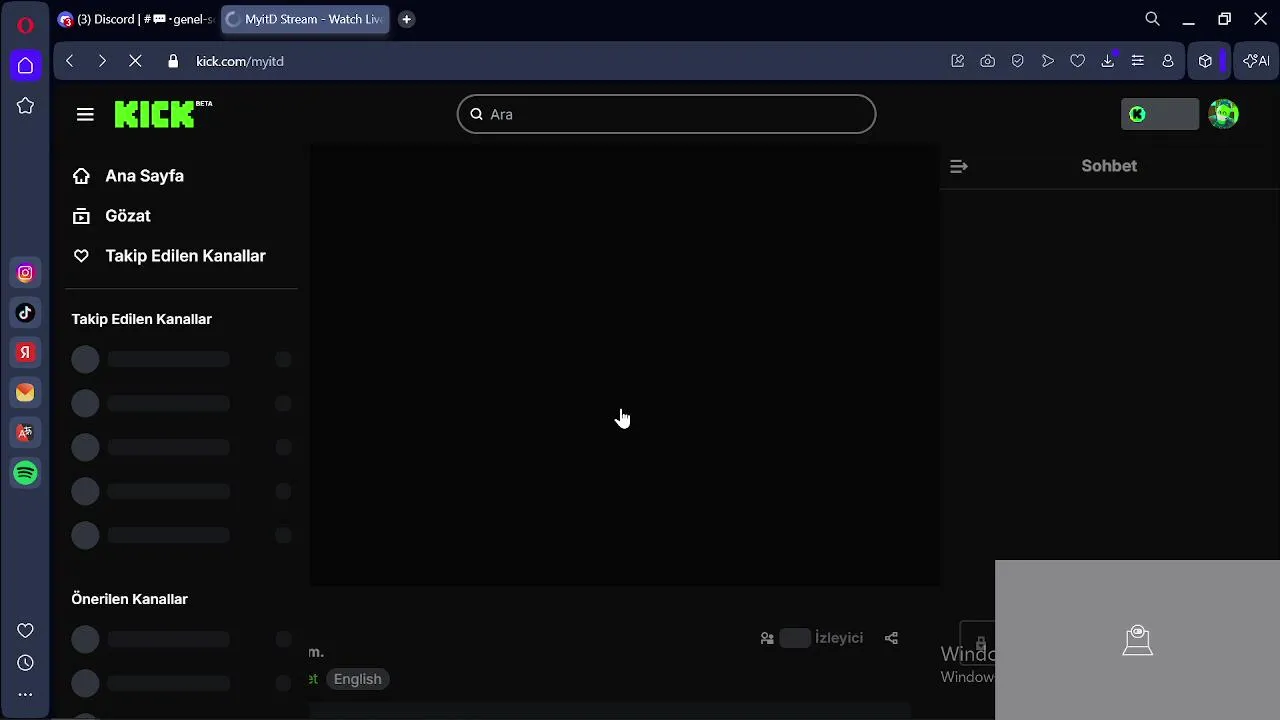The width and height of the screenshot is (1280, 720).
Task: Open the ad blocker shield icon
Action: [x=1017, y=61]
